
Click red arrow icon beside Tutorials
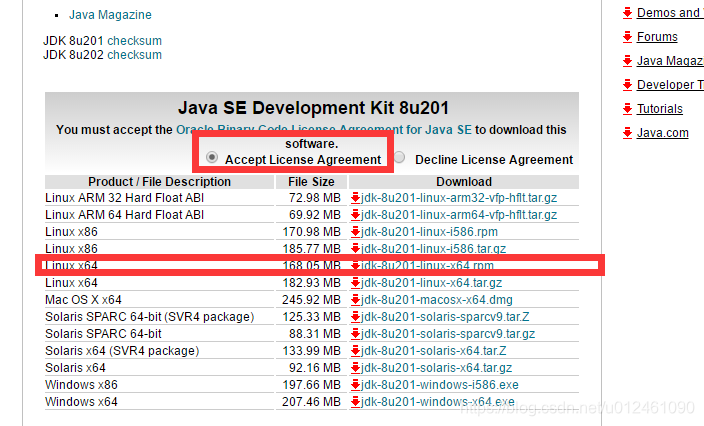pyautogui.click(x=627, y=109)
